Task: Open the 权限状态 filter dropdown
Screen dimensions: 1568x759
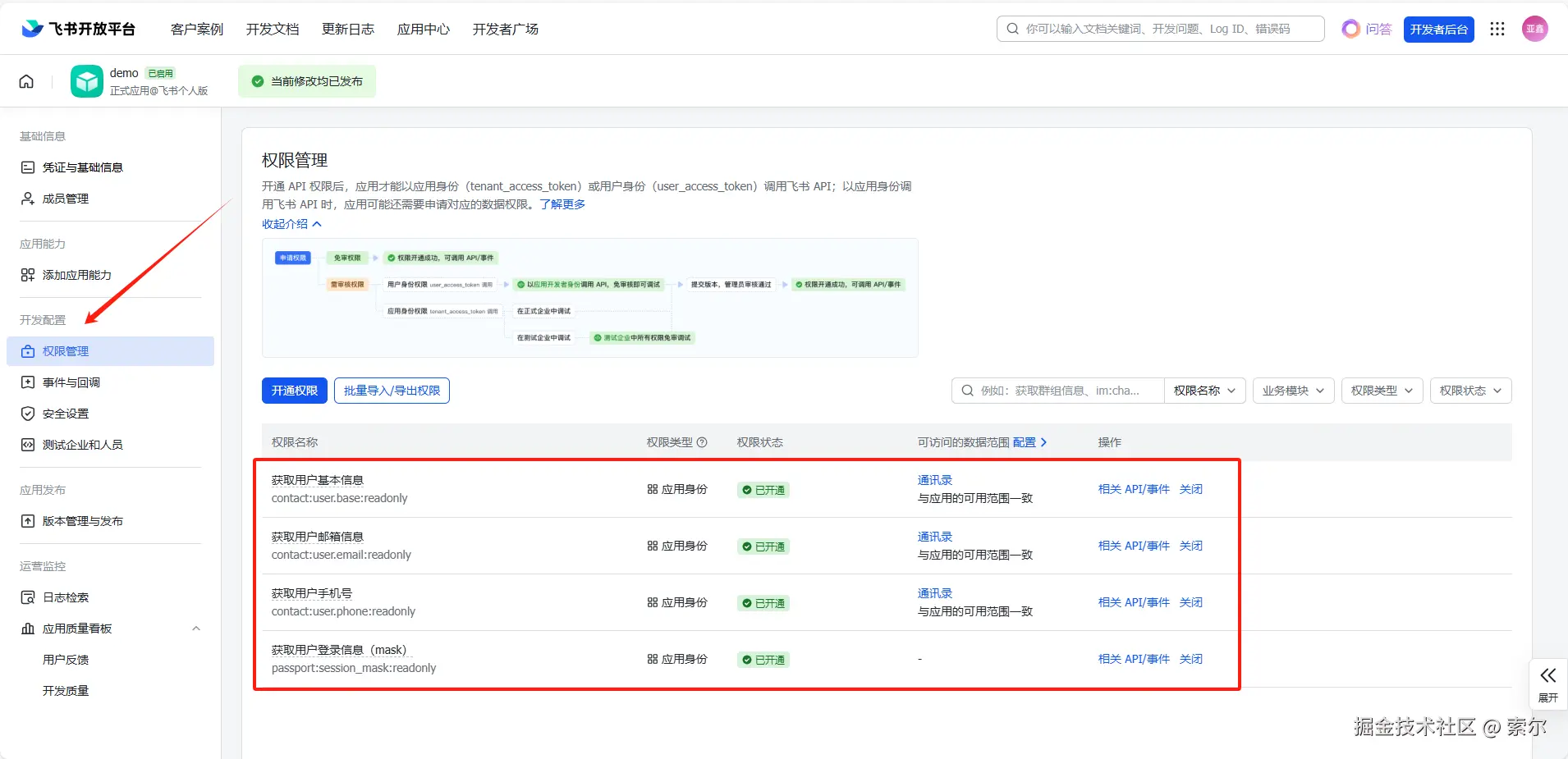Action: pyautogui.click(x=1471, y=391)
